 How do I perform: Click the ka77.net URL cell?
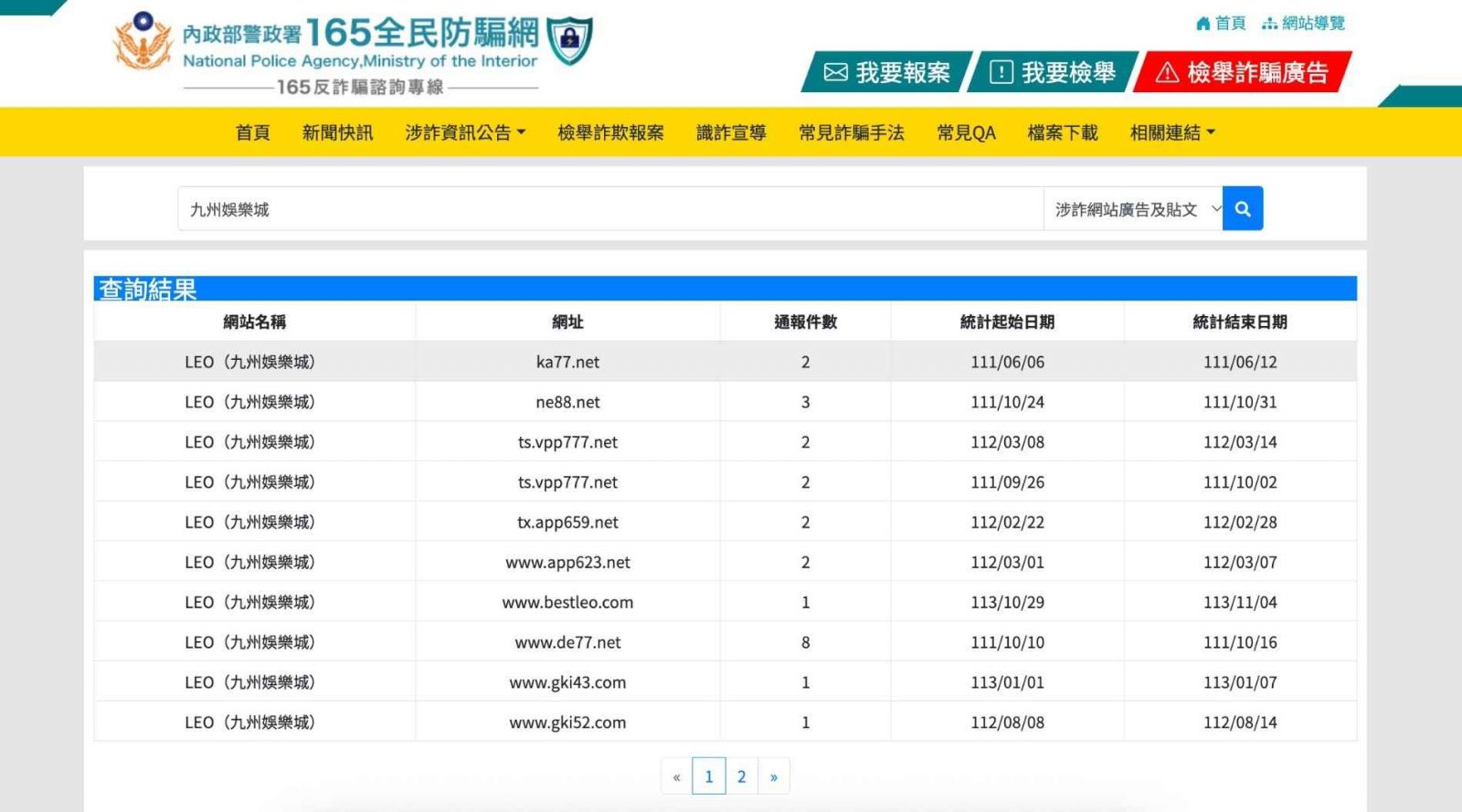567,362
